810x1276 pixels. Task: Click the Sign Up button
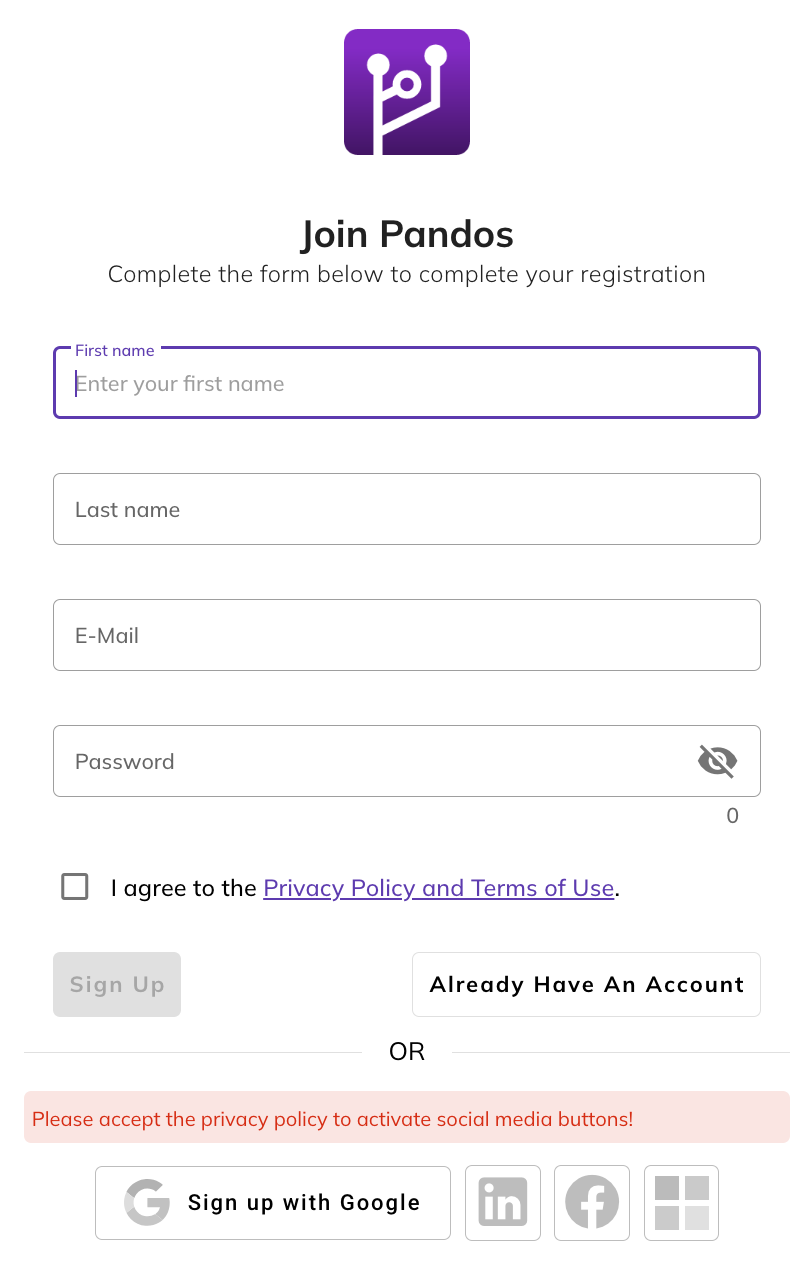point(117,985)
